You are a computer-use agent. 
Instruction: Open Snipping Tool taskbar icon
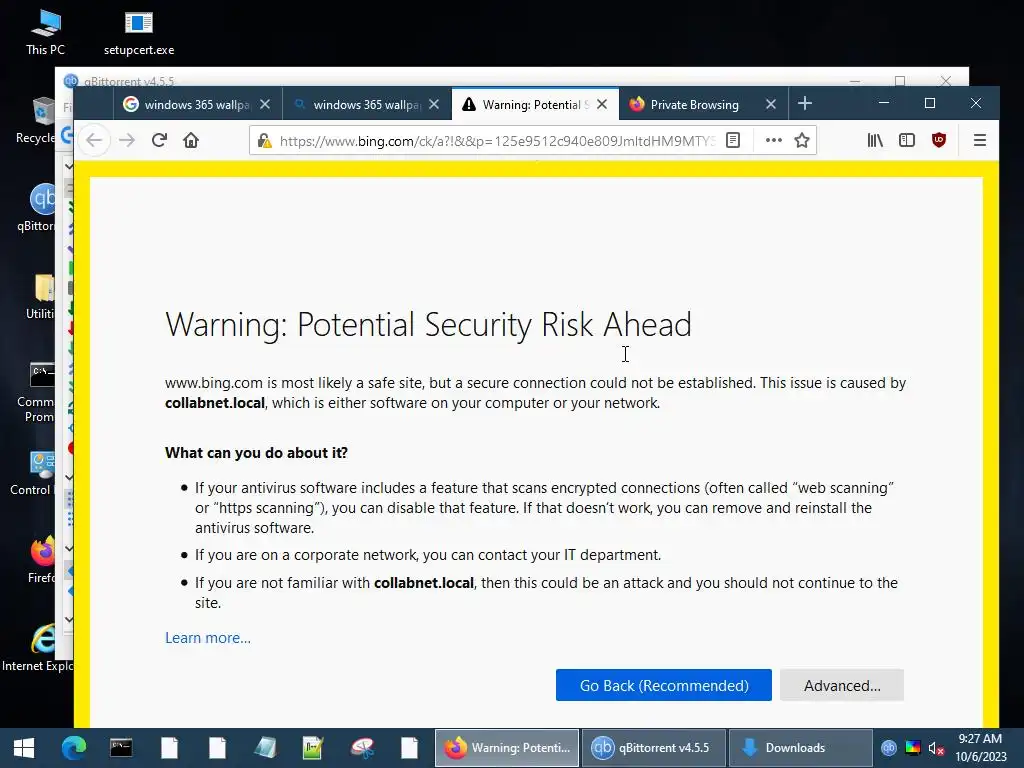click(362, 748)
